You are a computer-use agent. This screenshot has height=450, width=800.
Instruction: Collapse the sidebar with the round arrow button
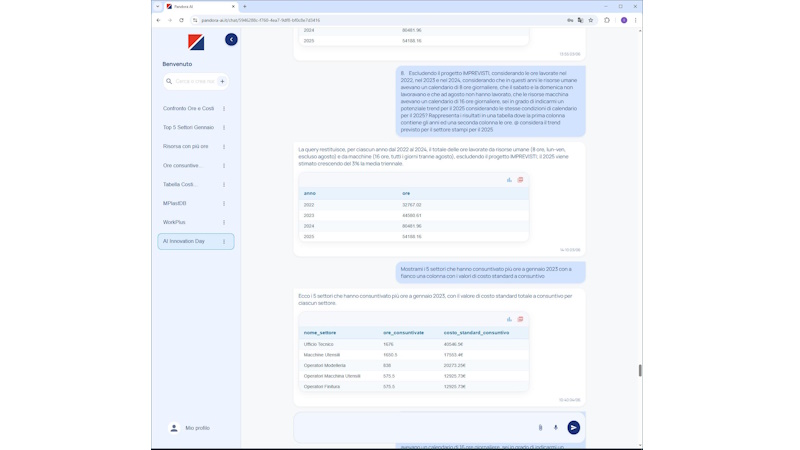coord(231,39)
